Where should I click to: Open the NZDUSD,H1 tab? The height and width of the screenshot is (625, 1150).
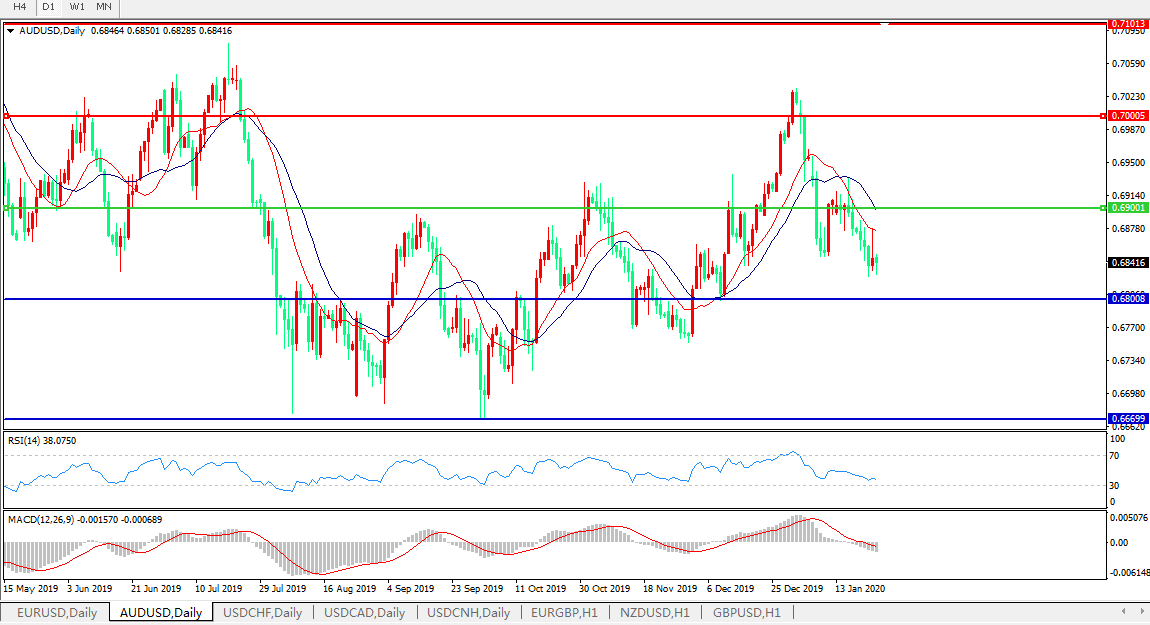[x=655, y=612]
